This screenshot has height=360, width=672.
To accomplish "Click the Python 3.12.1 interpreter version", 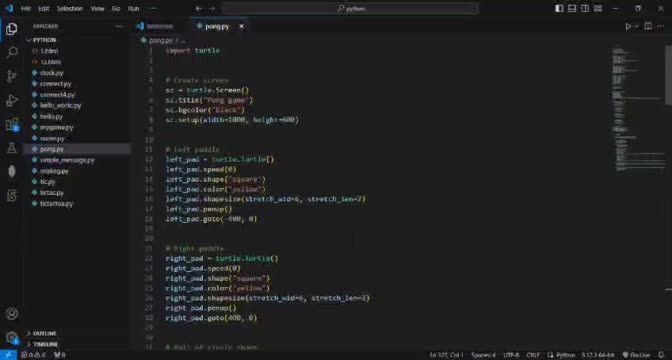I will click(598, 355).
